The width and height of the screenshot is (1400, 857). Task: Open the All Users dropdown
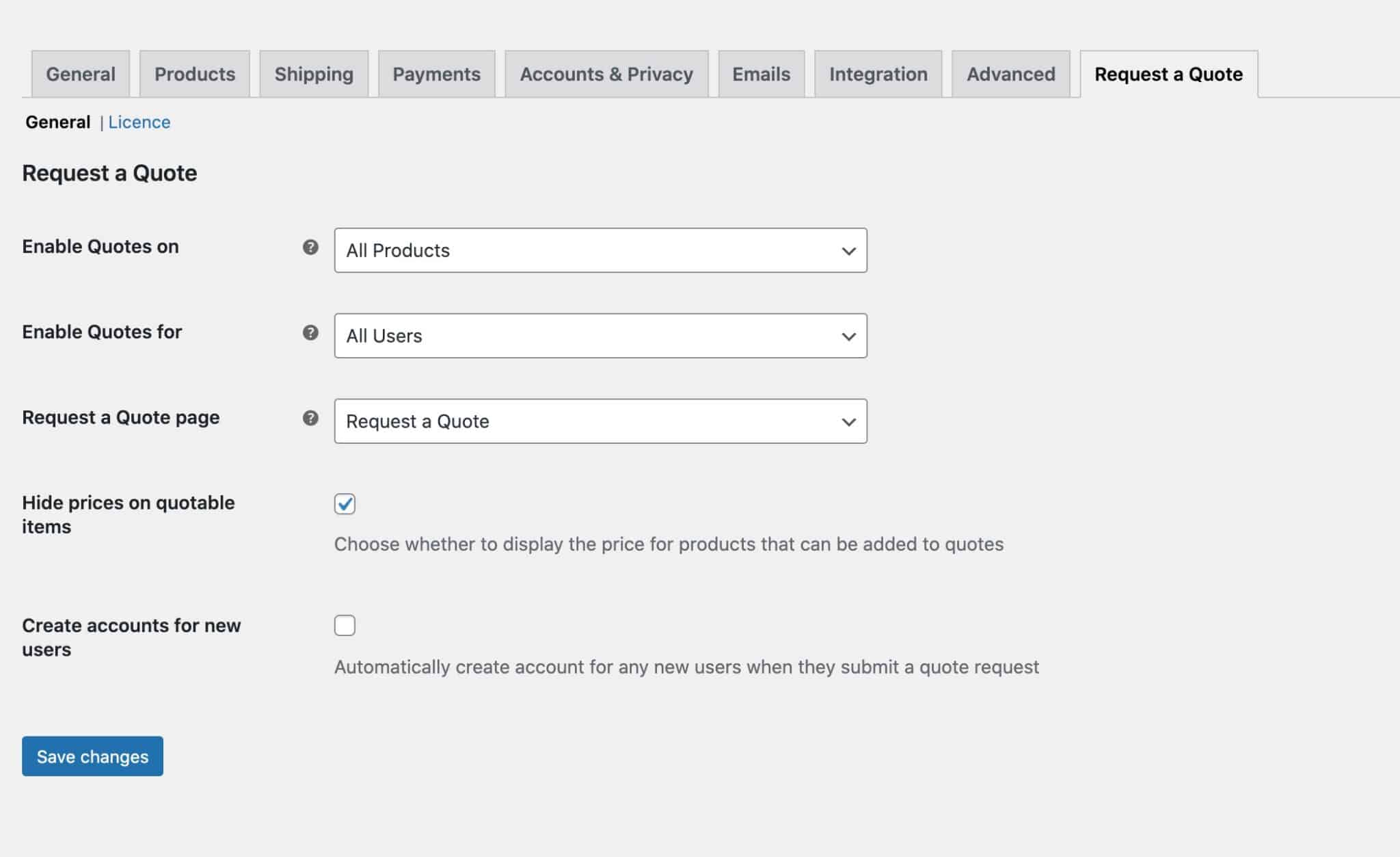600,335
